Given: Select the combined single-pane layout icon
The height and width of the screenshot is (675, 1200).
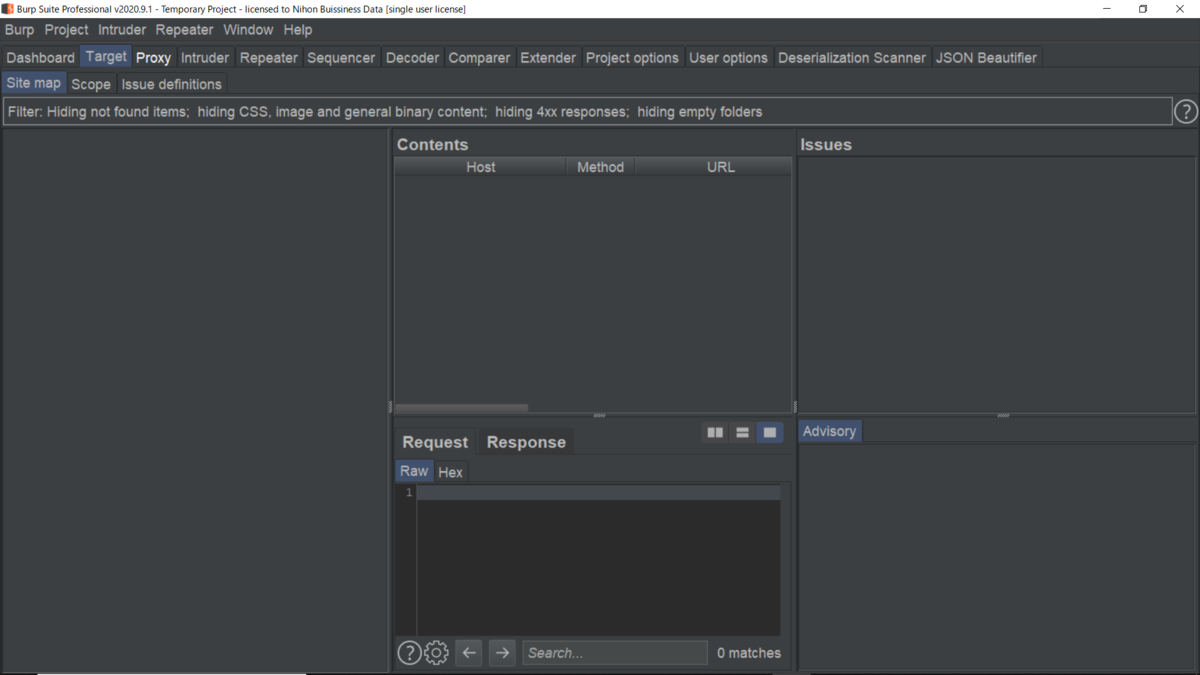Looking at the screenshot, I should click(770, 432).
